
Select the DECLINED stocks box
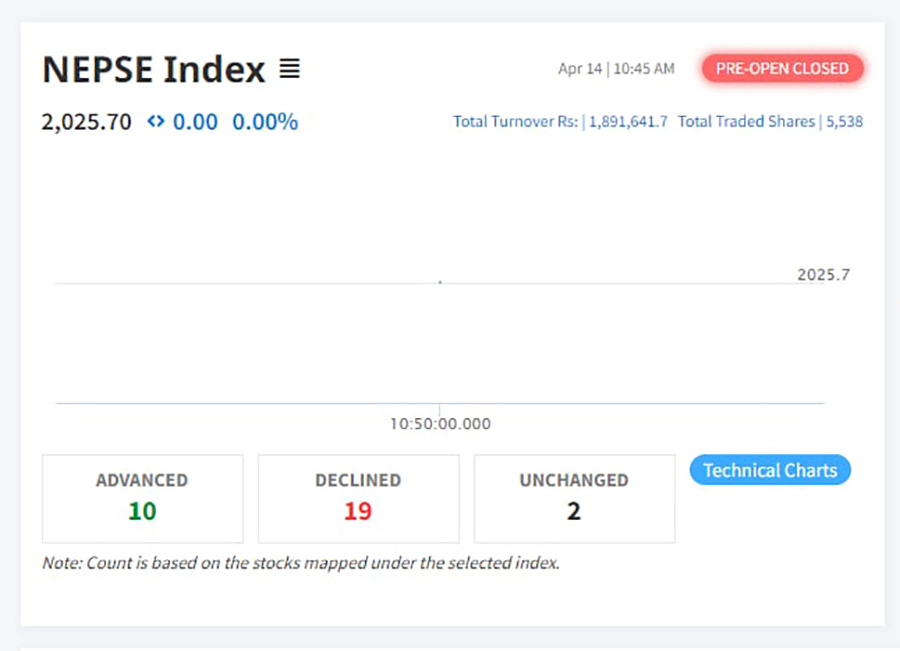click(358, 498)
